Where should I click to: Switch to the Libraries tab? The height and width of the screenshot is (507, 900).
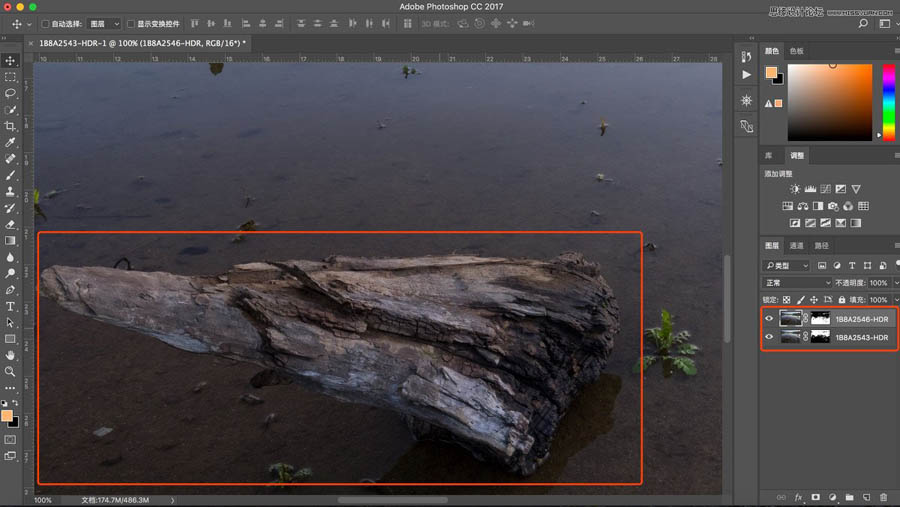click(x=769, y=156)
